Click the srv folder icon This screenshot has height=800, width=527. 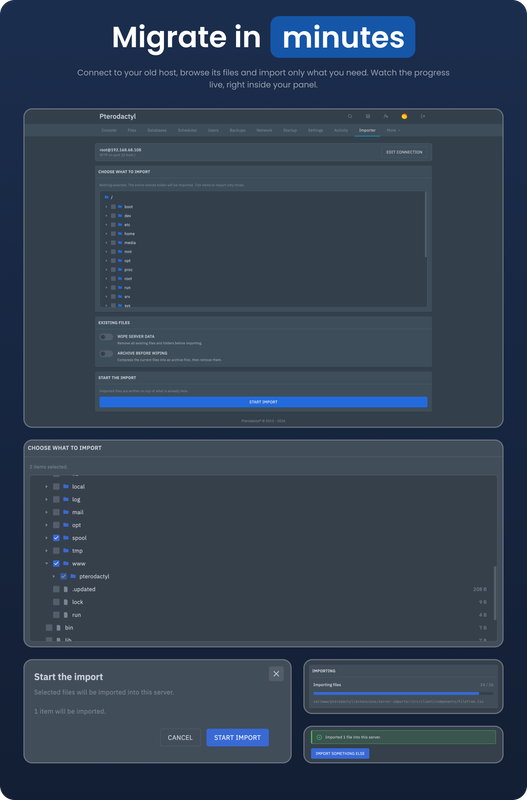pyautogui.click(x=120, y=296)
